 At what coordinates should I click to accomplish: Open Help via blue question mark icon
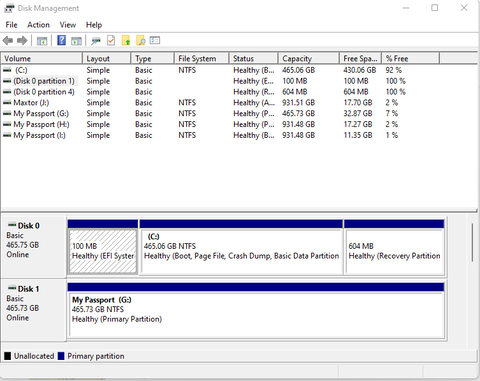tap(61, 40)
